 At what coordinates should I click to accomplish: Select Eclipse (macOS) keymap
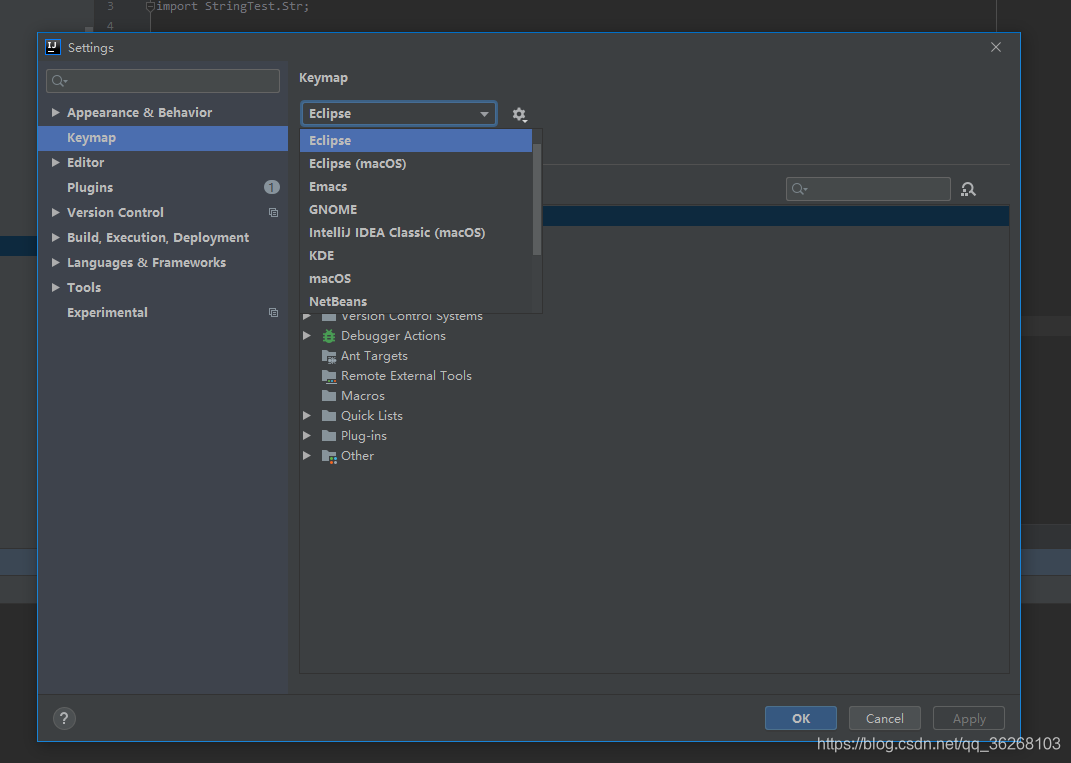(x=416, y=163)
